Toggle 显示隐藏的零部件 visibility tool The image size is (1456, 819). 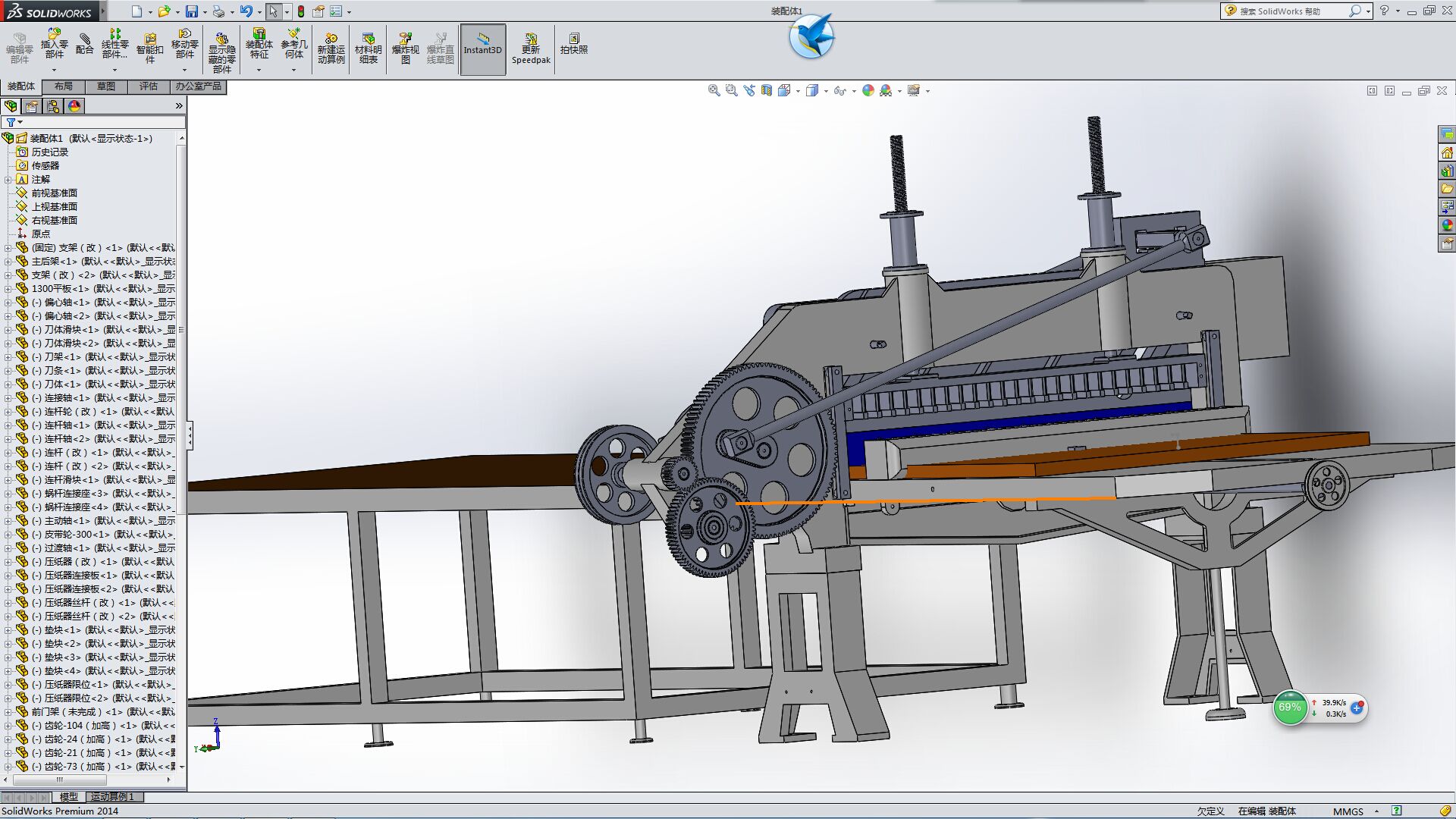click(221, 45)
